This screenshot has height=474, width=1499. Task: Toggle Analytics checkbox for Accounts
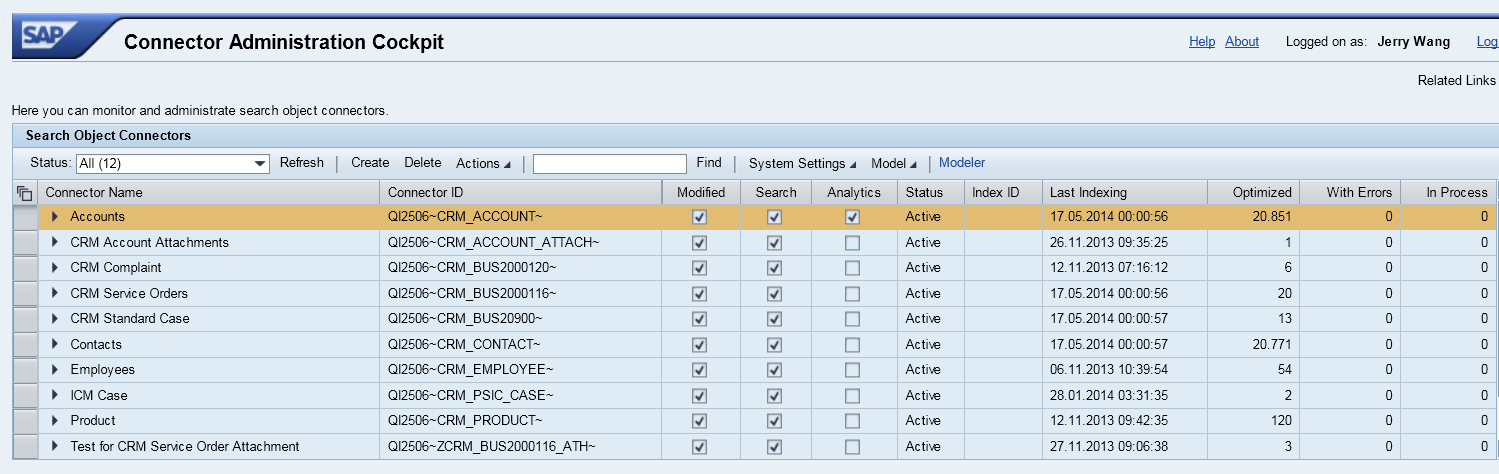[x=852, y=216]
